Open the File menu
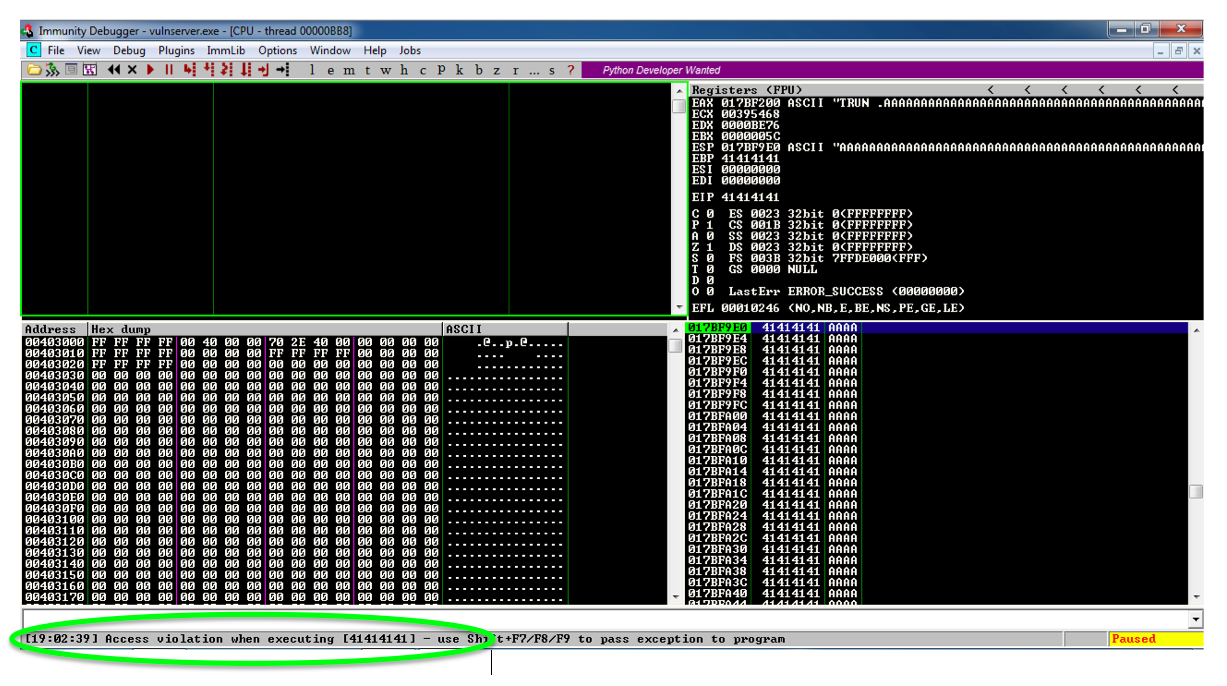This screenshot has width=1227, height=686. [56, 50]
